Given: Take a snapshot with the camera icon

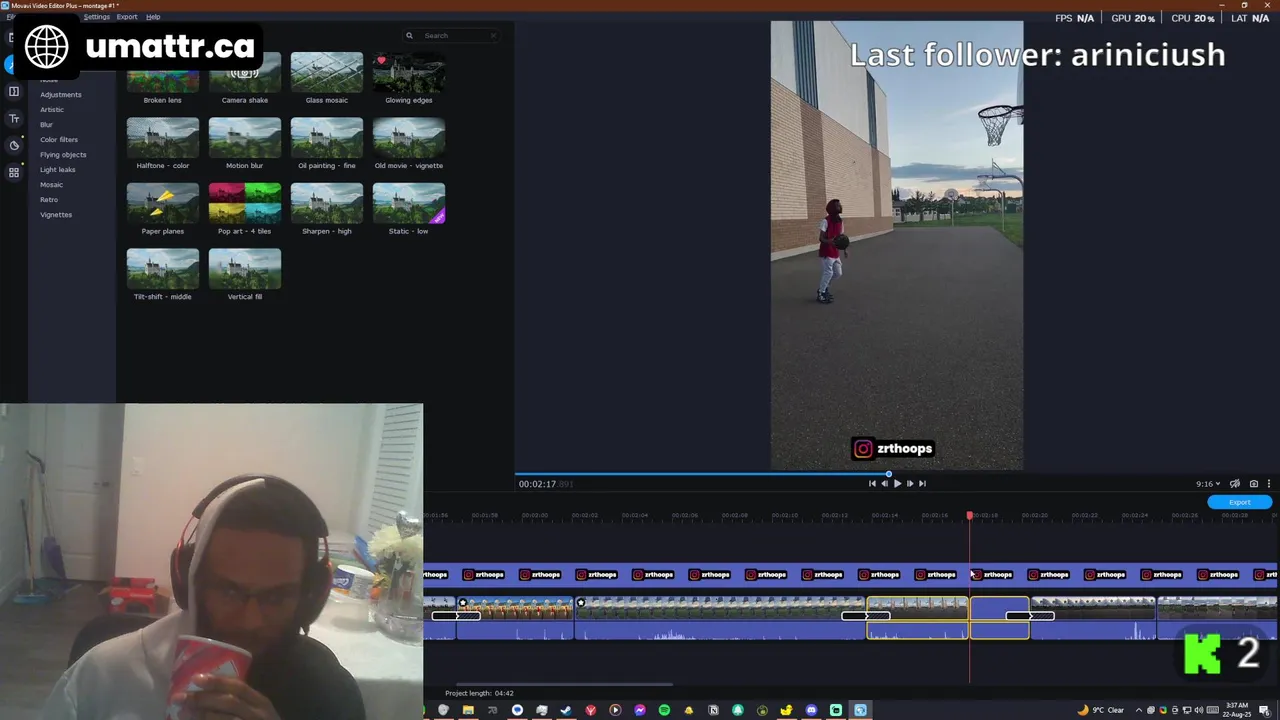Looking at the screenshot, I should 1254,484.
